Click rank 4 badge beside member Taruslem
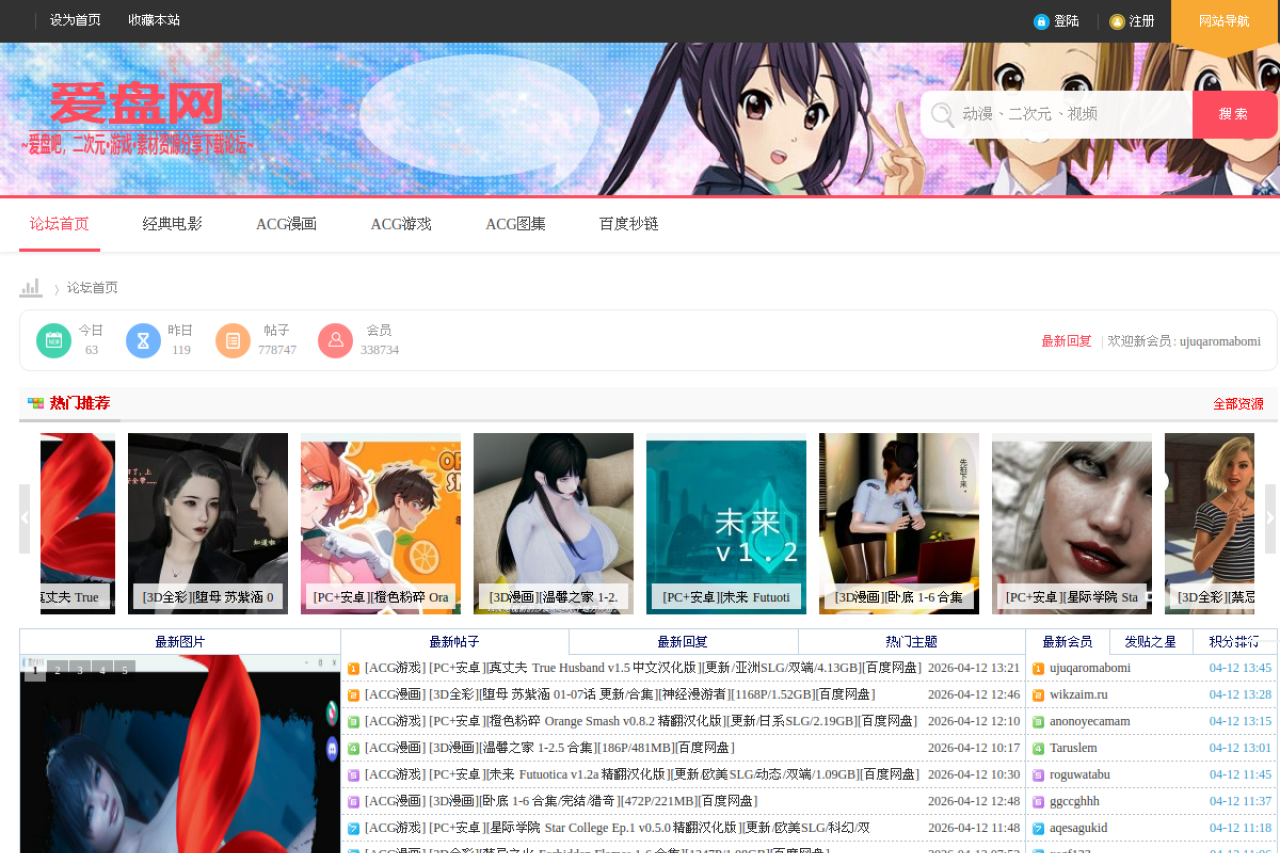The width and height of the screenshot is (1280, 853). [x=1038, y=748]
